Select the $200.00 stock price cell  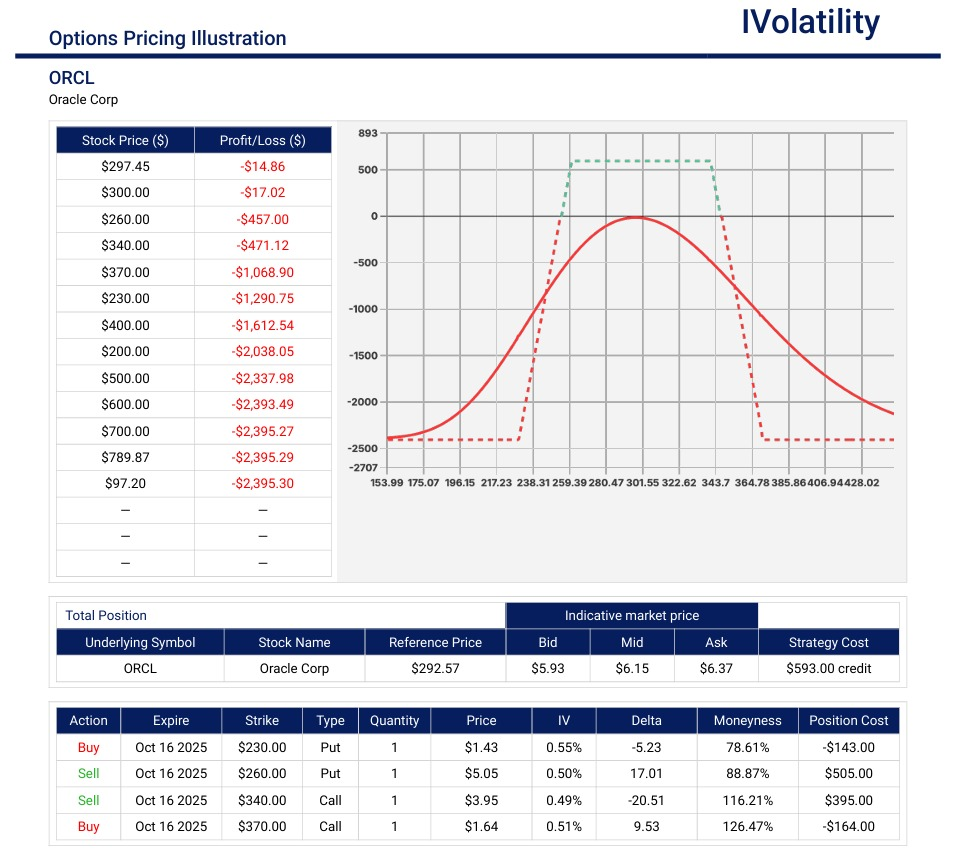pyautogui.click(x=125, y=352)
